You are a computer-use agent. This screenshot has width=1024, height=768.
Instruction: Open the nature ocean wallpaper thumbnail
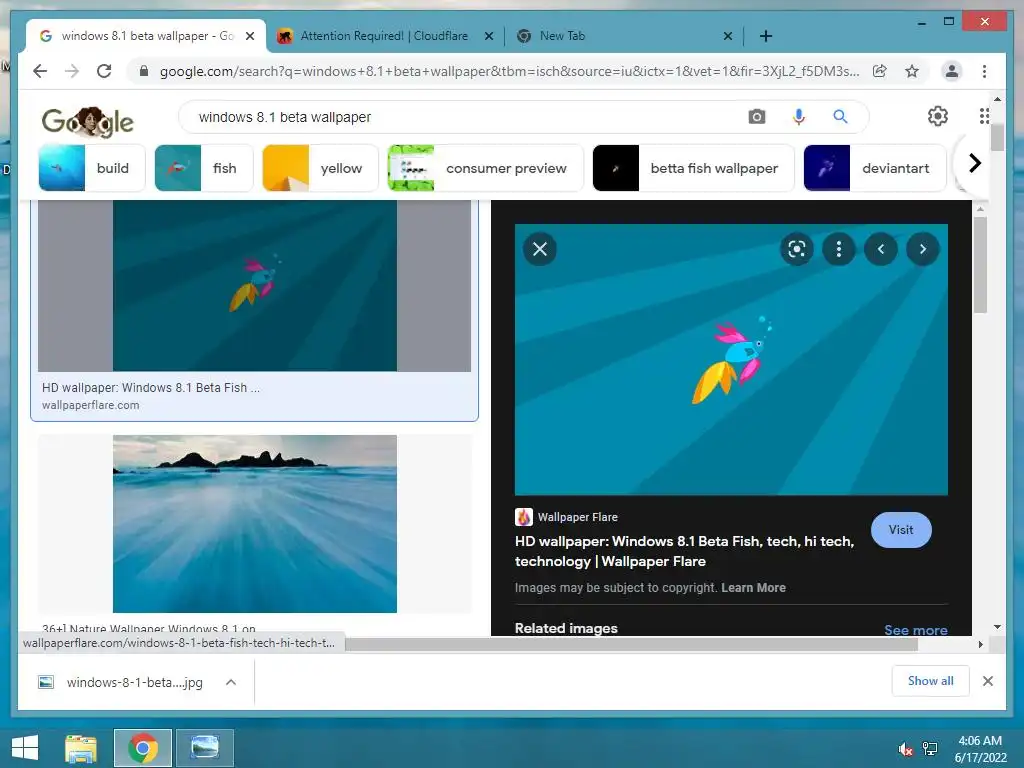pos(255,524)
